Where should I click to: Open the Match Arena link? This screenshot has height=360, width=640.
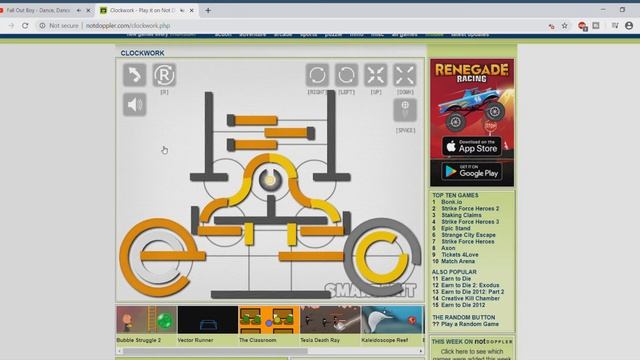tap(458, 261)
